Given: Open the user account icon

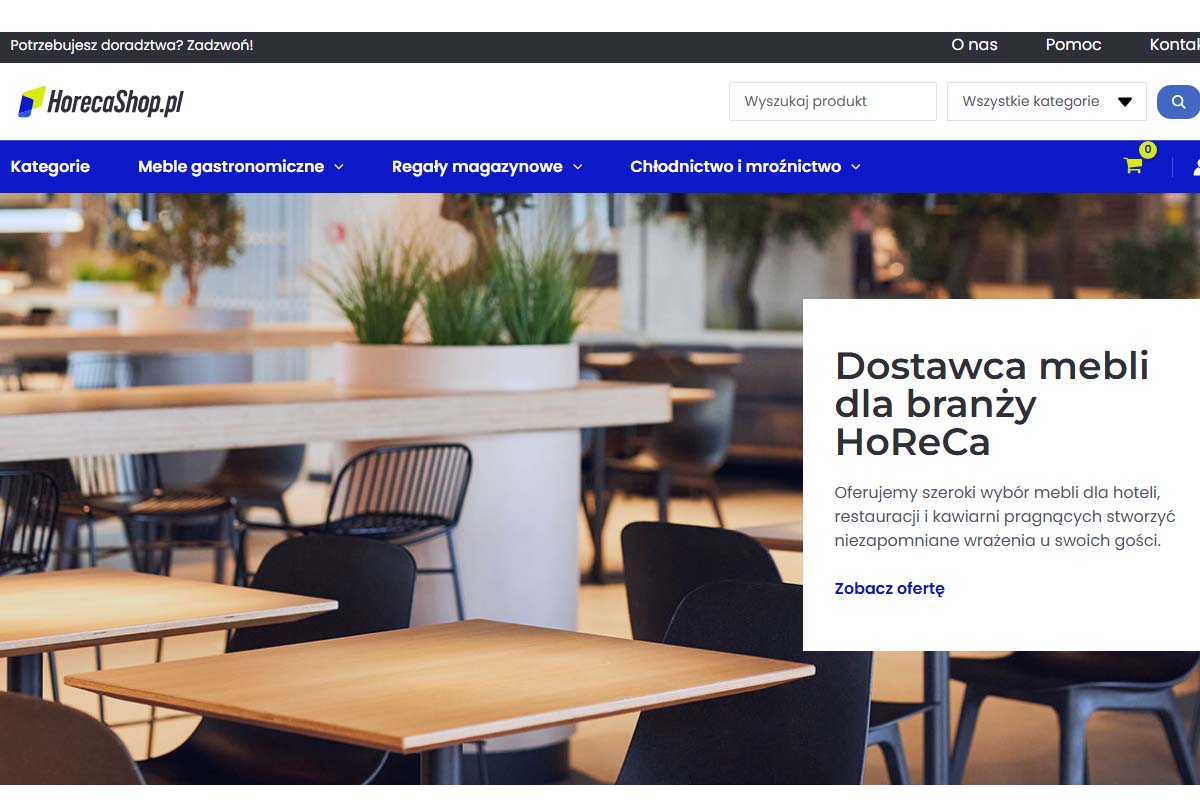Looking at the screenshot, I should [x=1196, y=167].
